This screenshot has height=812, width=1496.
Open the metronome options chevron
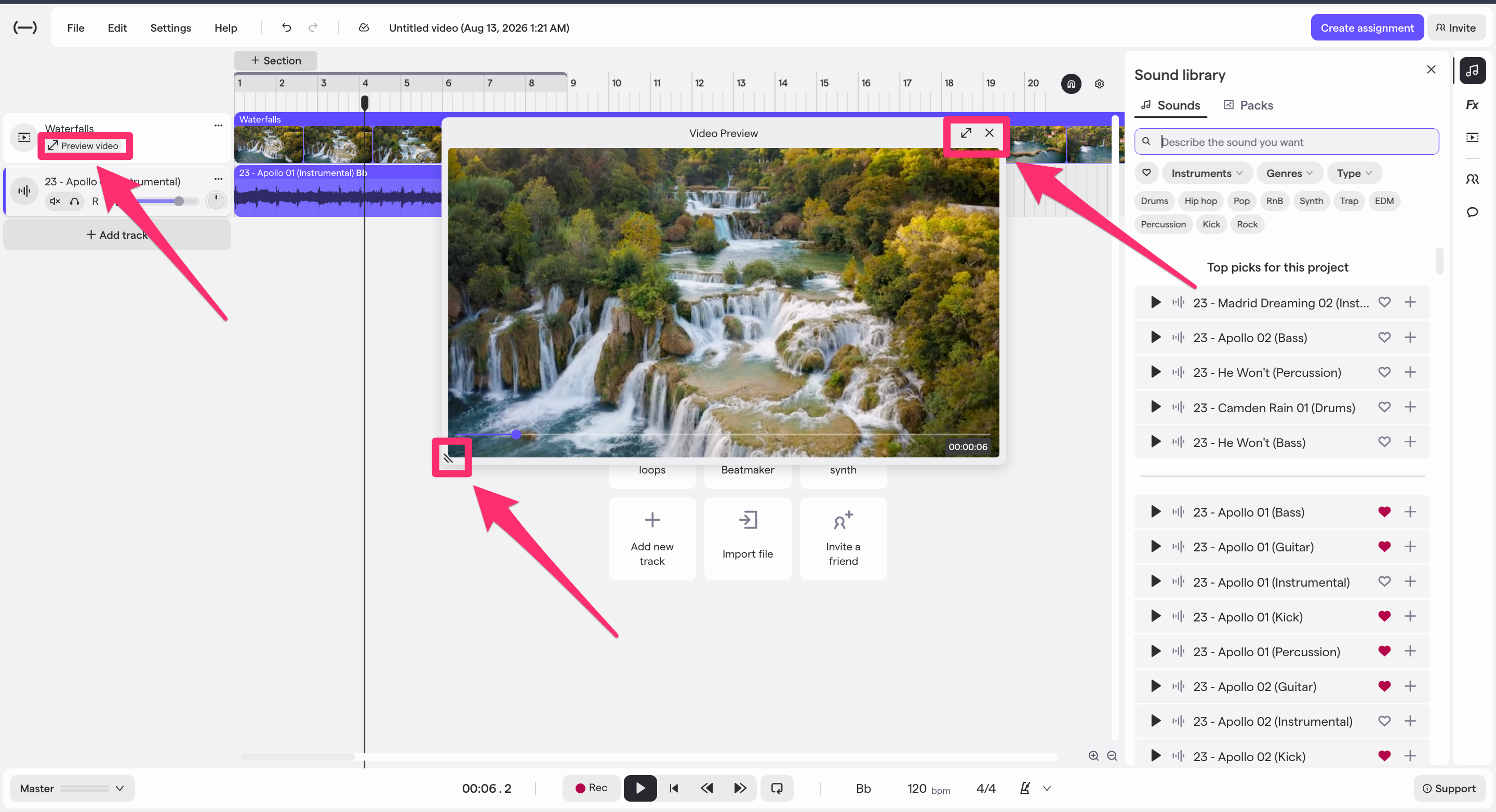[x=1047, y=788]
